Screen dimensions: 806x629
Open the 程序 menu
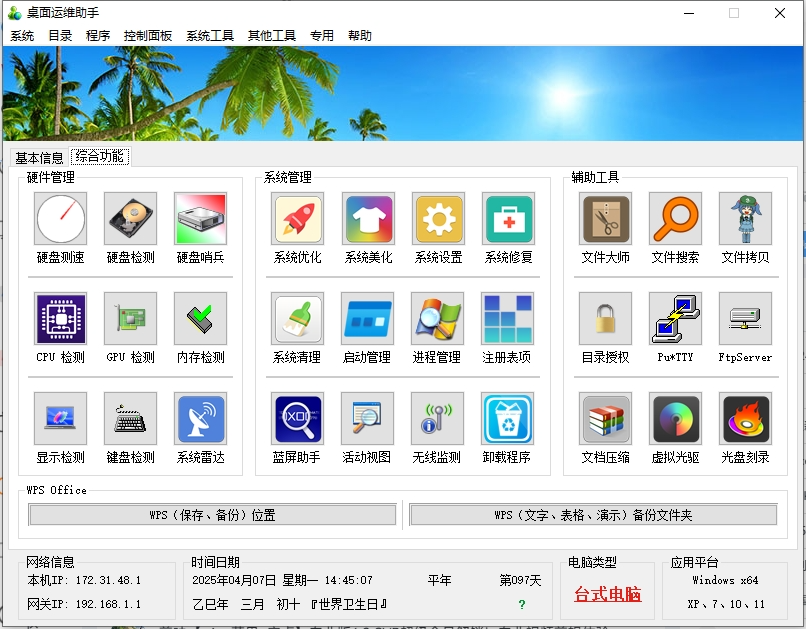(98, 35)
